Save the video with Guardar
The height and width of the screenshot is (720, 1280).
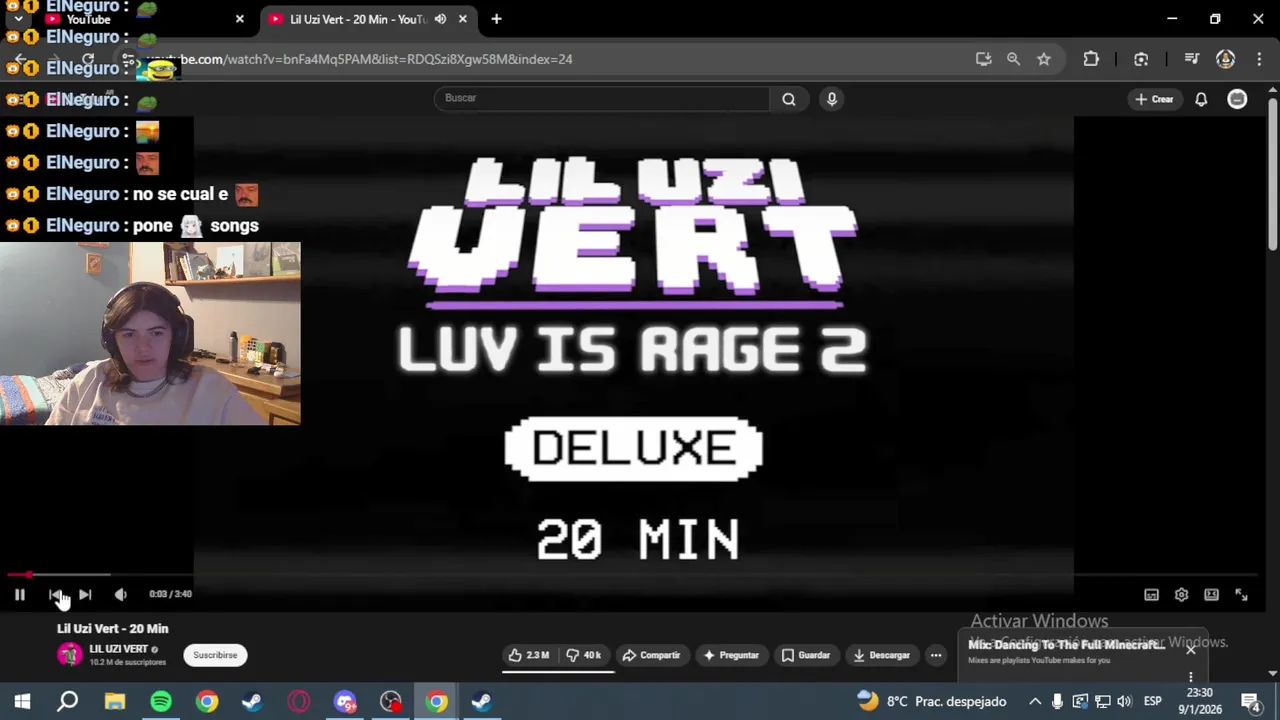click(806, 655)
